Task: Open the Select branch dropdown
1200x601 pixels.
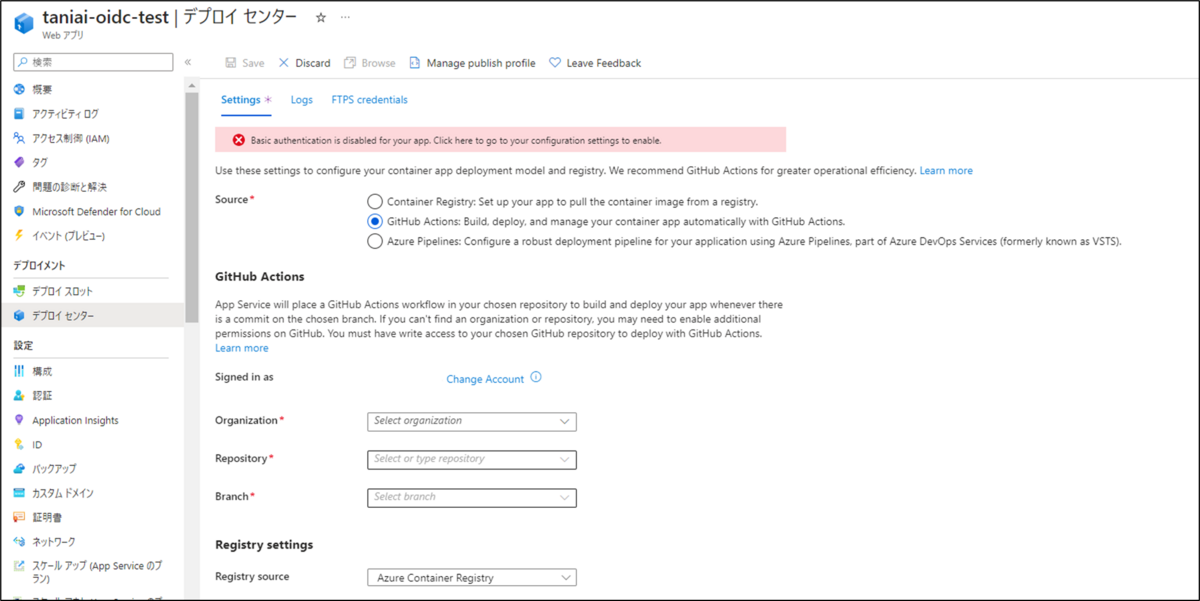Action: pyautogui.click(x=472, y=497)
